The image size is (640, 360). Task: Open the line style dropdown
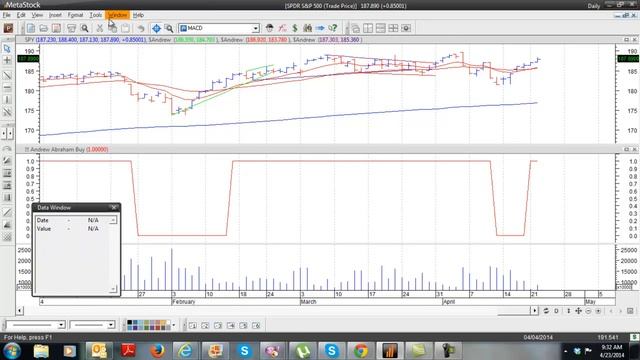point(61,325)
